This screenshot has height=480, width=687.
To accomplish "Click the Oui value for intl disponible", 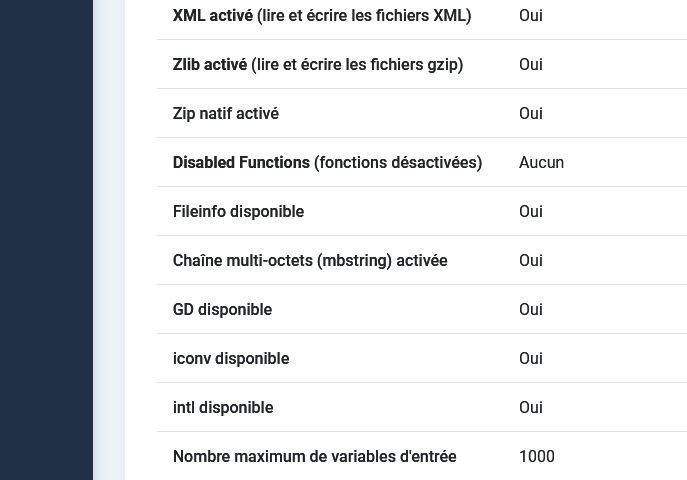I will coord(531,408).
